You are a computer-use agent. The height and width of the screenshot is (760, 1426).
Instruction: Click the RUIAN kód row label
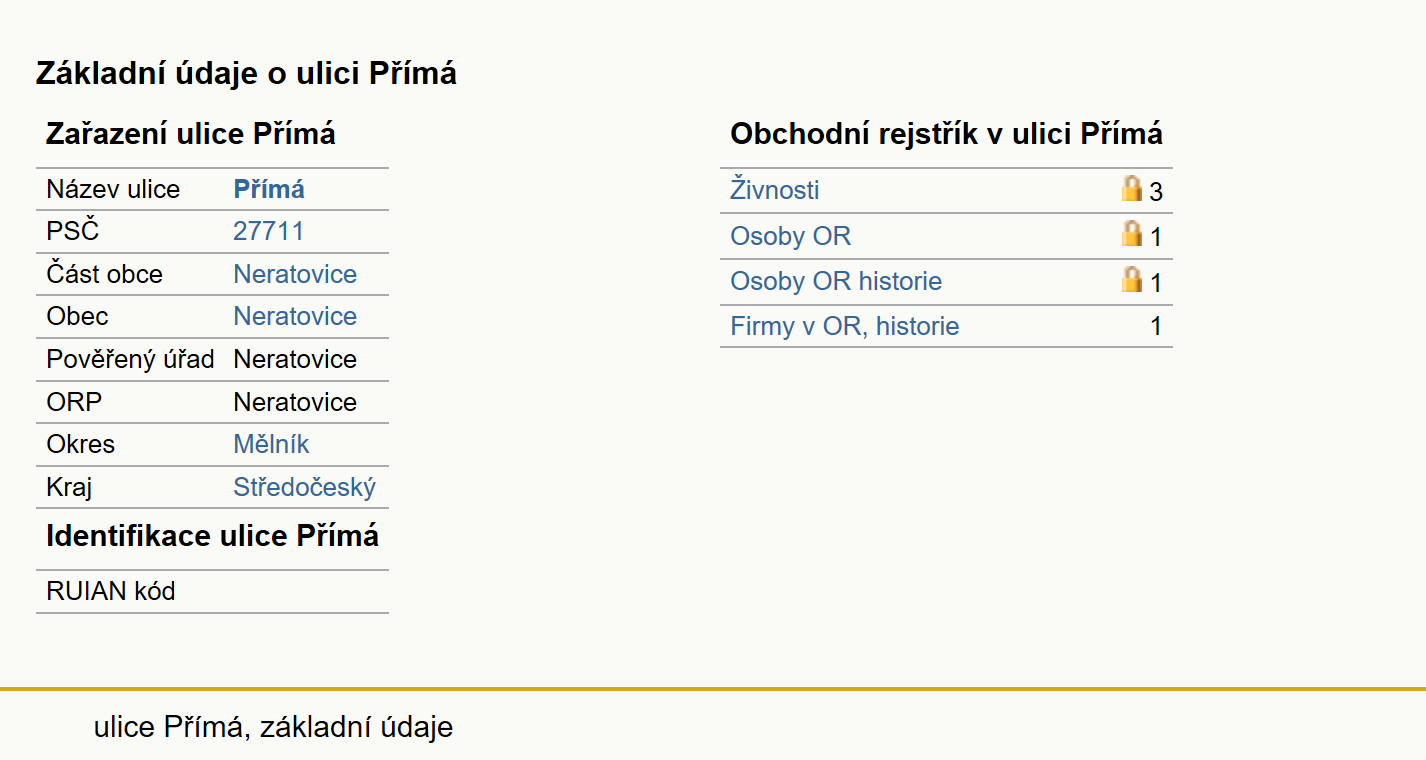tap(111, 591)
